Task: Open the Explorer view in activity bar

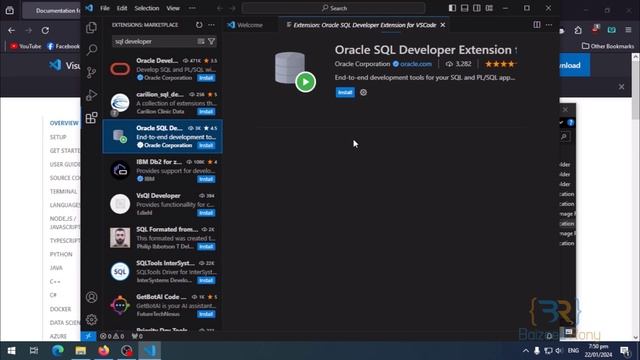Action: click(x=91, y=28)
